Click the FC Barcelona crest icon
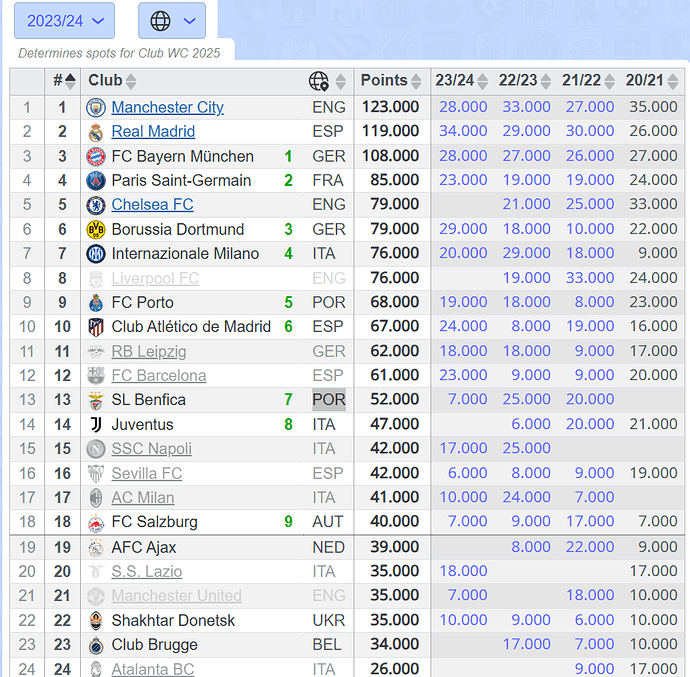 96,376
